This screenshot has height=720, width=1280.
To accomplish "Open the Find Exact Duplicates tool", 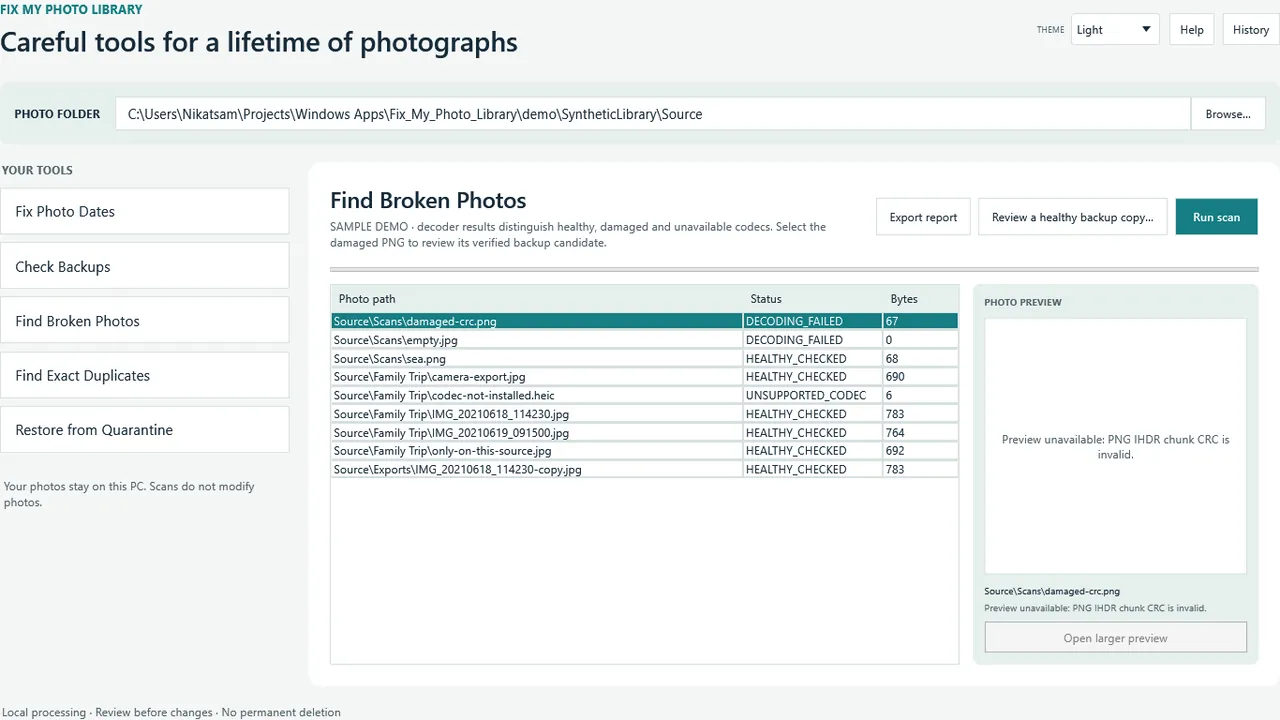I will tap(145, 375).
